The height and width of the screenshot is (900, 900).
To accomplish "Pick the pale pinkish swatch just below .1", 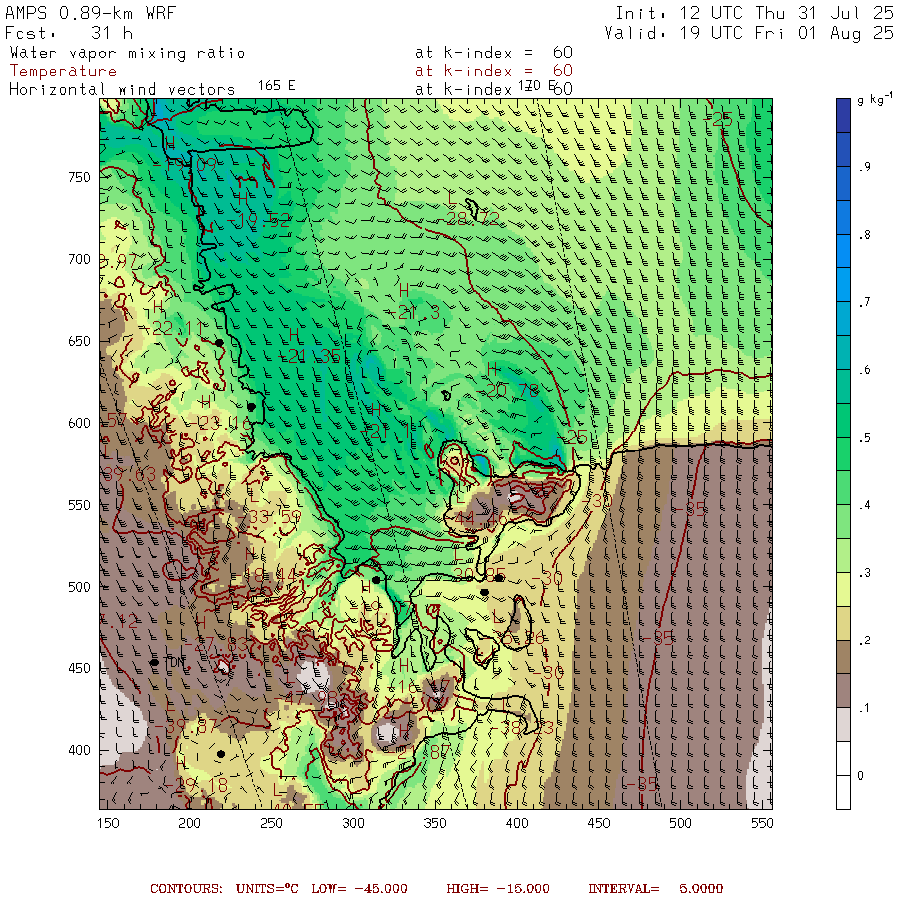I will [843, 725].
